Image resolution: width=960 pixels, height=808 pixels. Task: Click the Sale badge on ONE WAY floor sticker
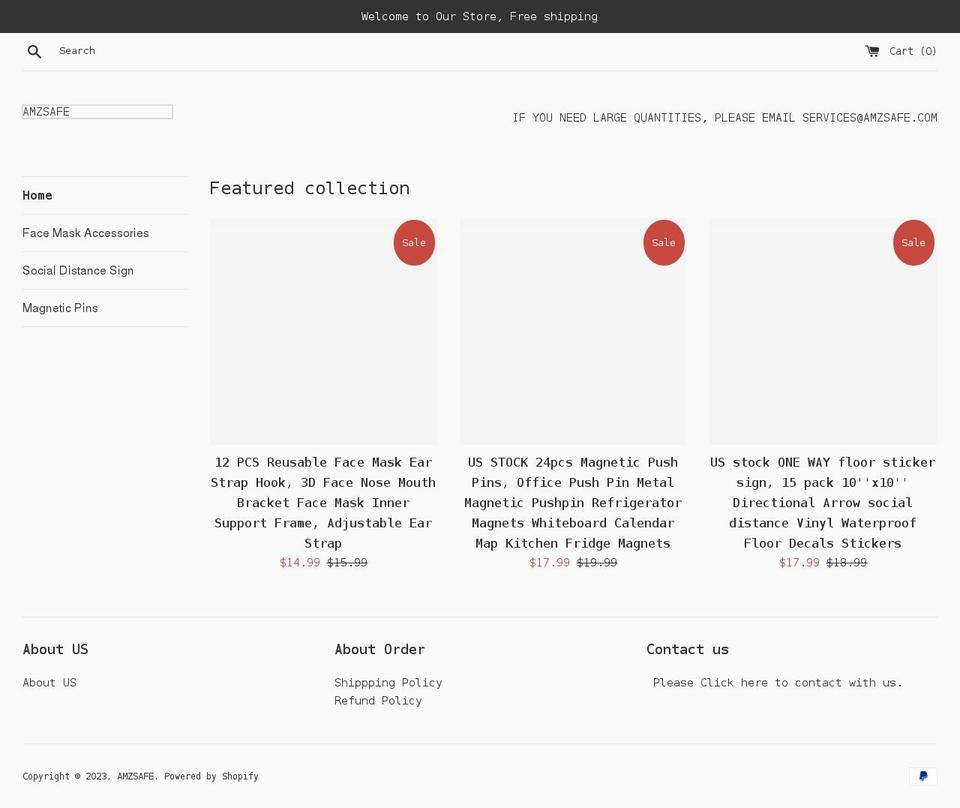click(x=913, y=242)
